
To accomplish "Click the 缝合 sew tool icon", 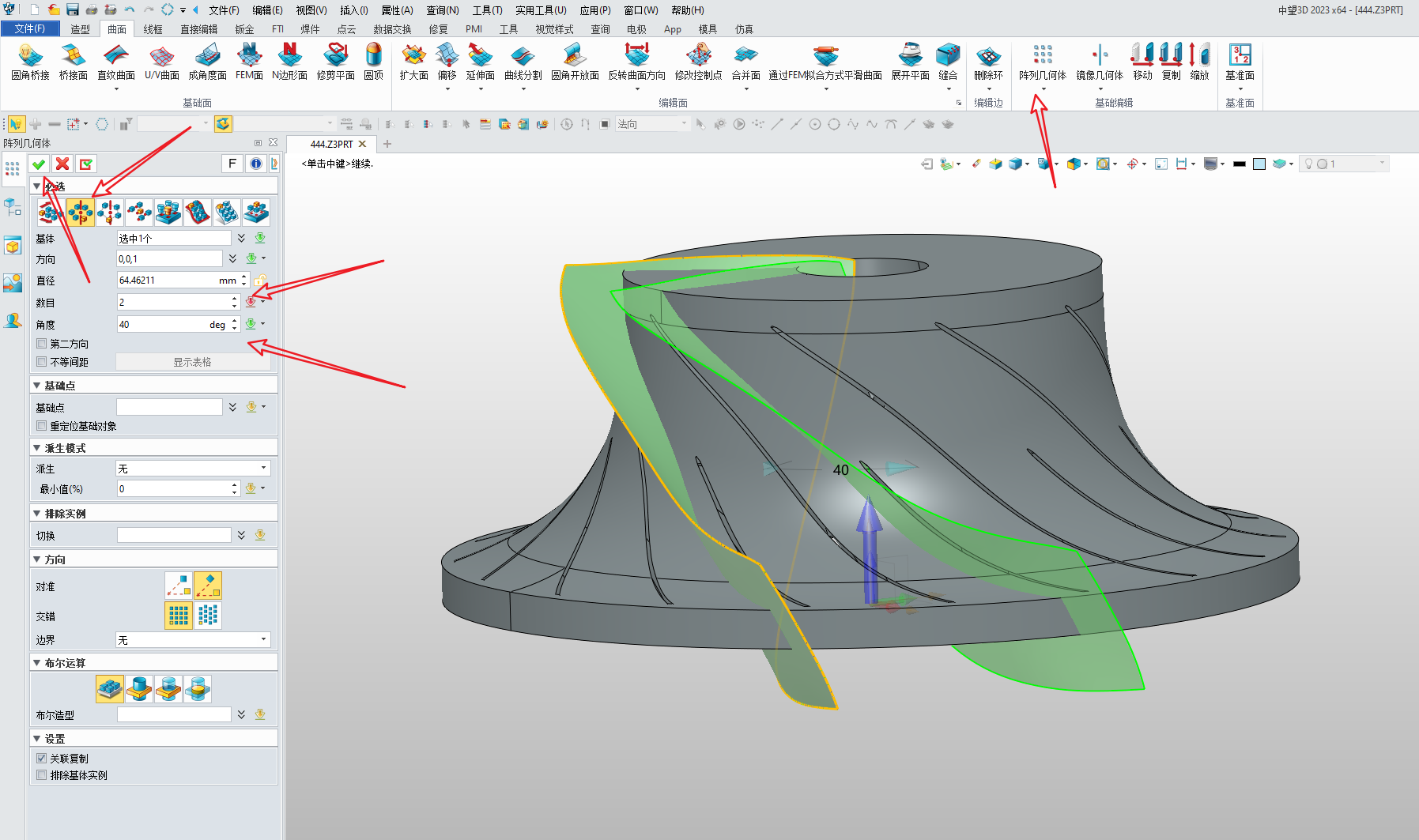I will click(x=947, y=55).
